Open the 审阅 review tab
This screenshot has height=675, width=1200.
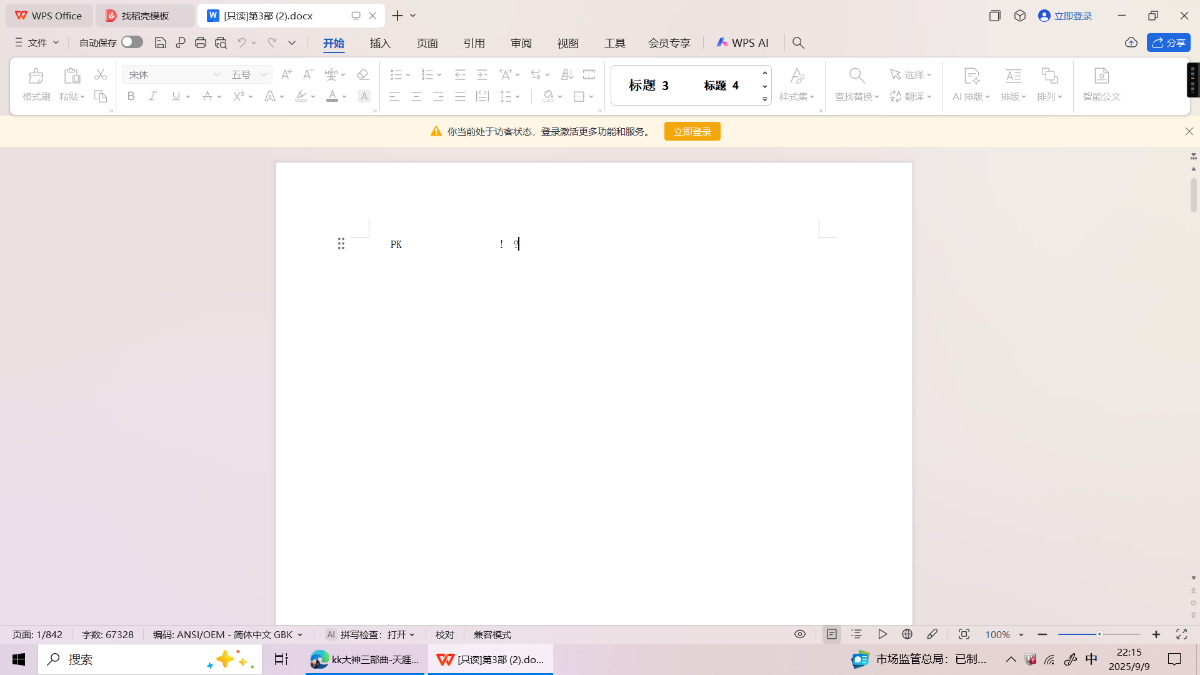[521, 43]
